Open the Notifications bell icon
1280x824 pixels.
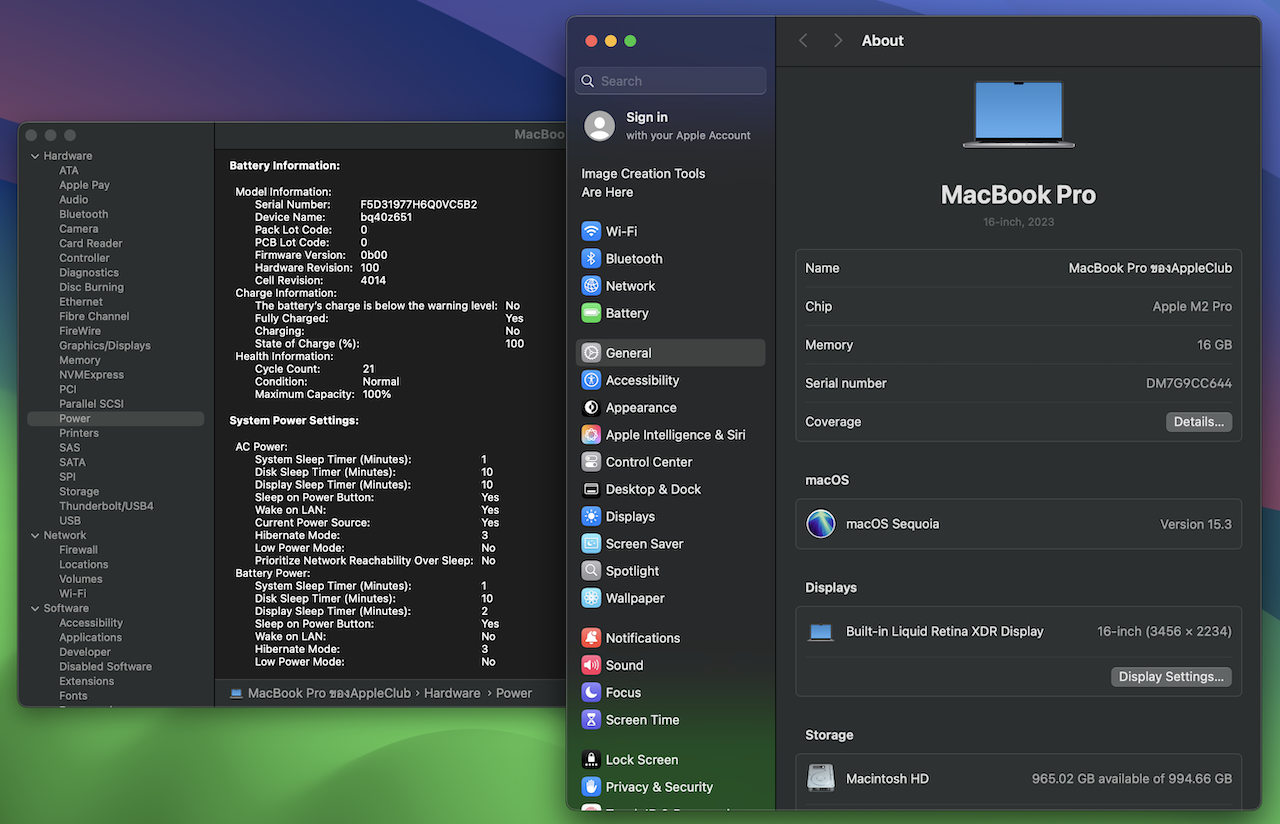591,638
